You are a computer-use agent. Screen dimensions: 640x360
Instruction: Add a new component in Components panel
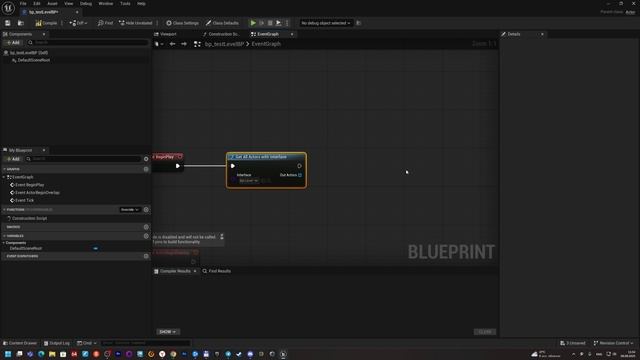[13, 42]
